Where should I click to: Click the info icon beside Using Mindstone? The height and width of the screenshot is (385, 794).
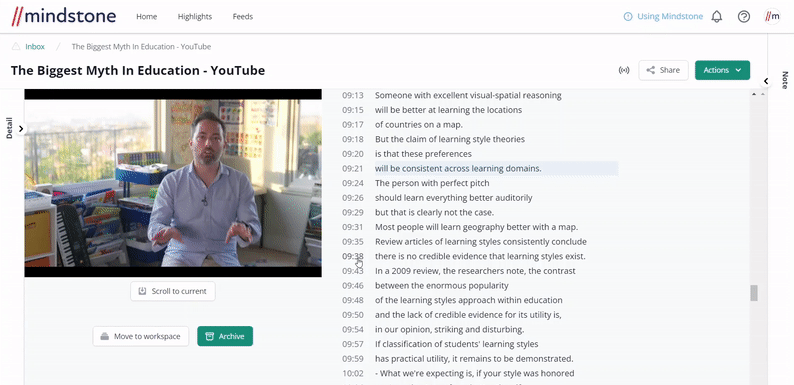point(628,17)
